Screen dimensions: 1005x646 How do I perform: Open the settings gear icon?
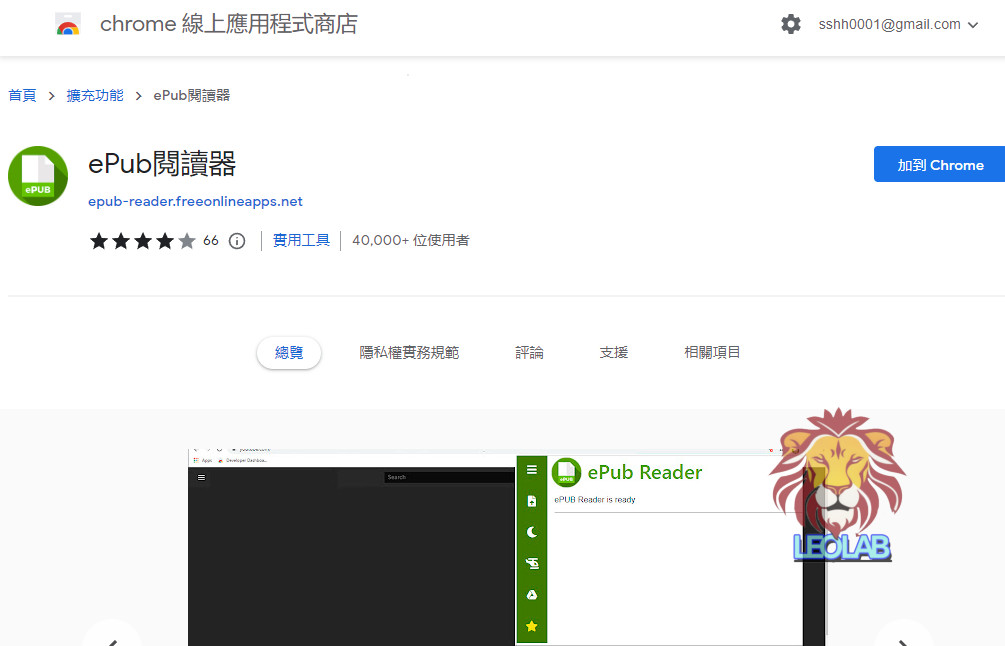(x=791, y=24)
